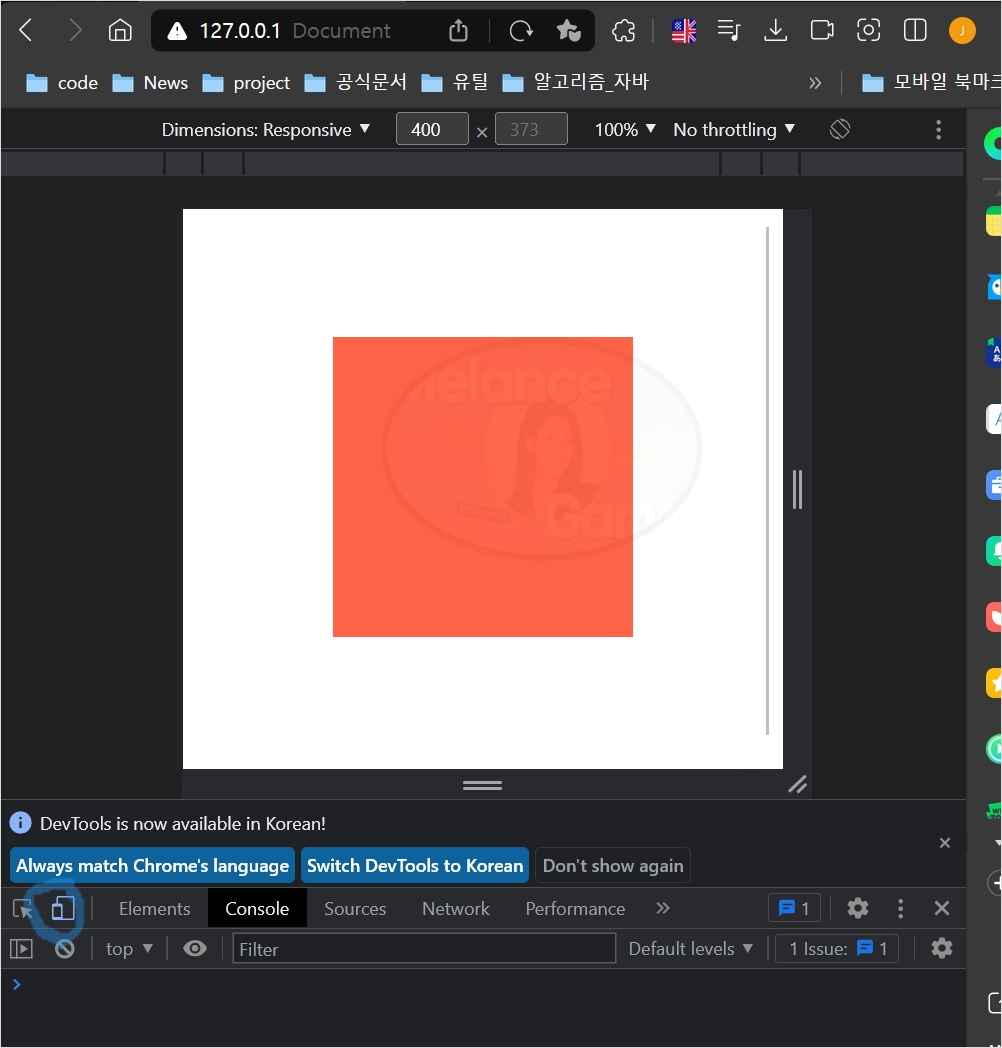The height and width of the screenshot is (1048, 1002).
Task: Open the No throttling dropdown
Action: pyautogui.click(x=734, y=130)
